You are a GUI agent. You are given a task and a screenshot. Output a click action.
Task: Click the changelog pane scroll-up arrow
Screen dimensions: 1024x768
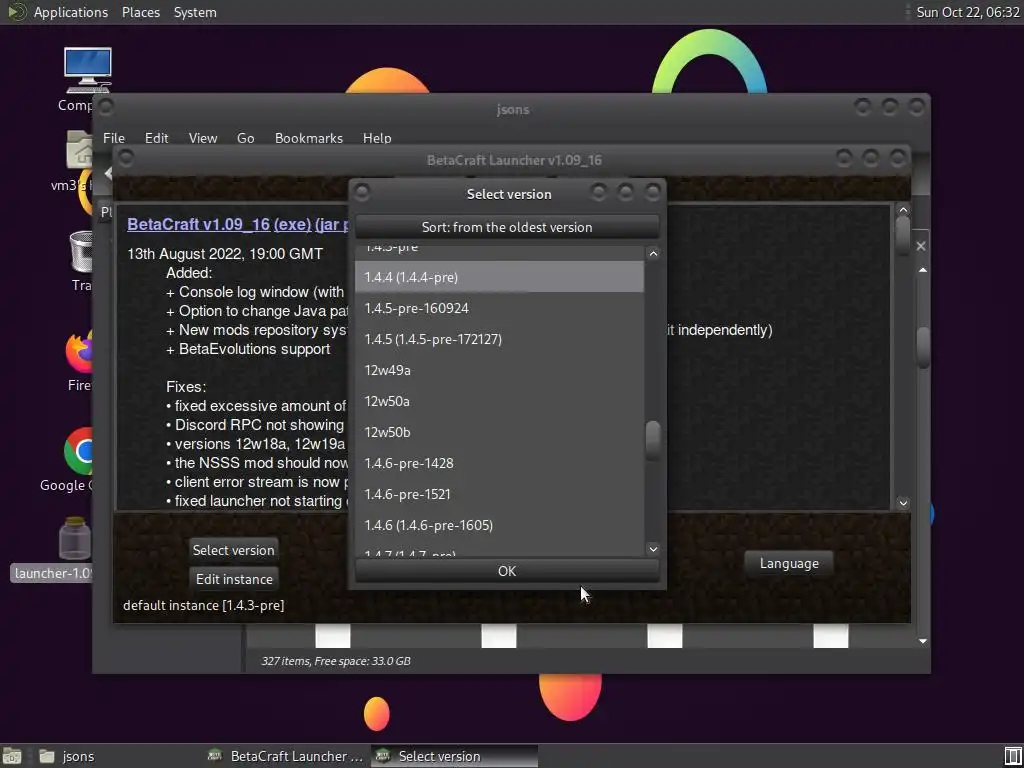point(903,210)
